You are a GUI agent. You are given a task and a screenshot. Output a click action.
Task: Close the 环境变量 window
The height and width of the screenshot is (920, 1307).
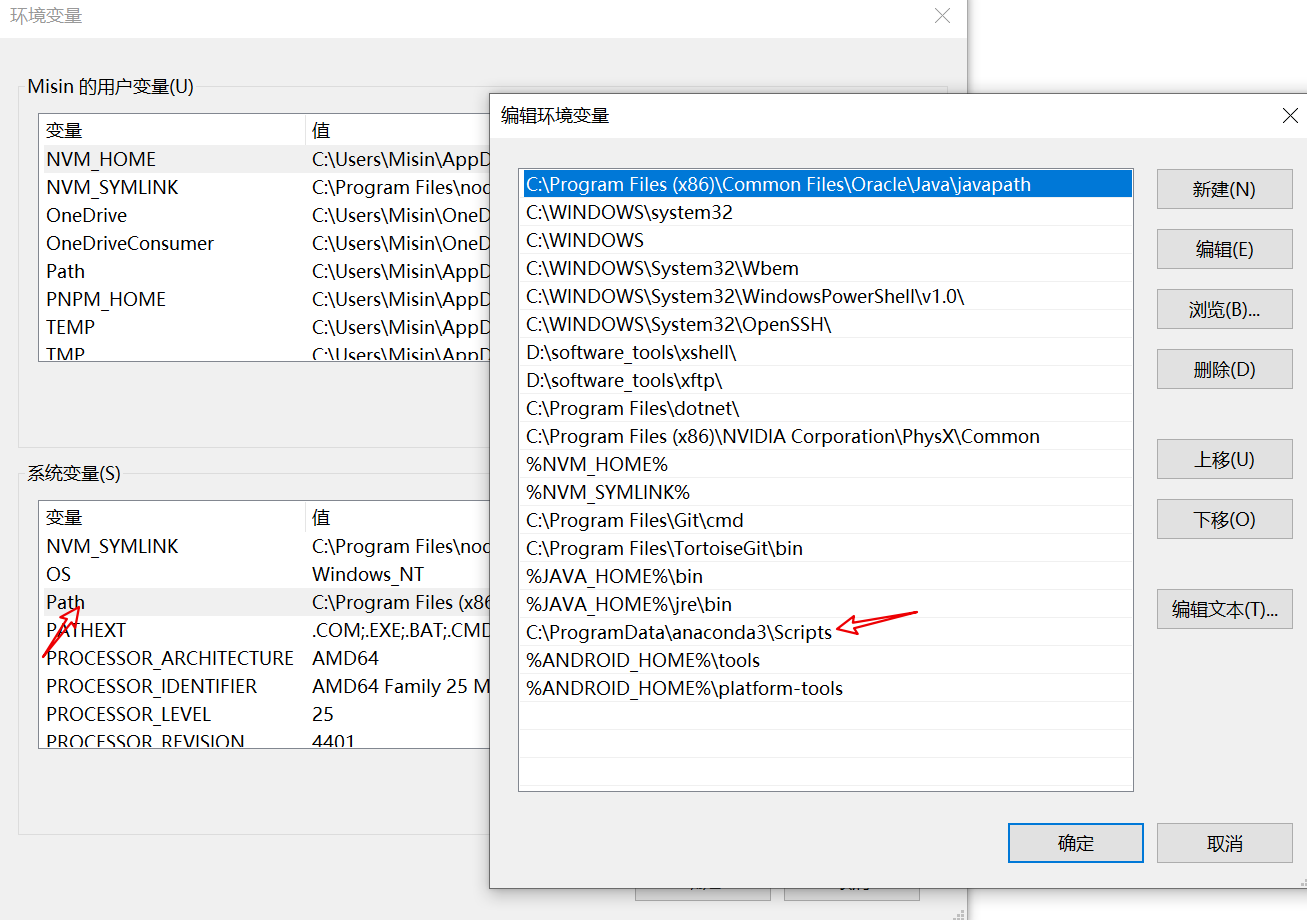tap(942, 16)
